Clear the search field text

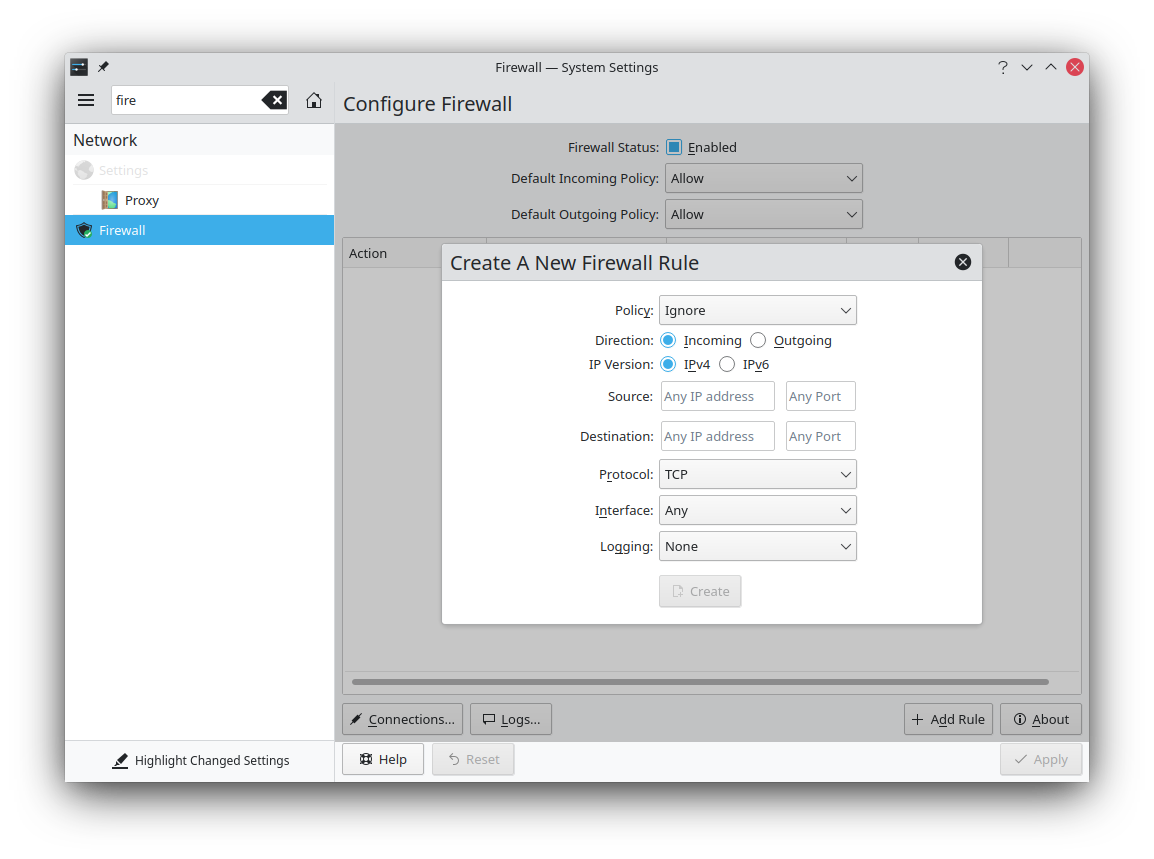pos(274,100)
